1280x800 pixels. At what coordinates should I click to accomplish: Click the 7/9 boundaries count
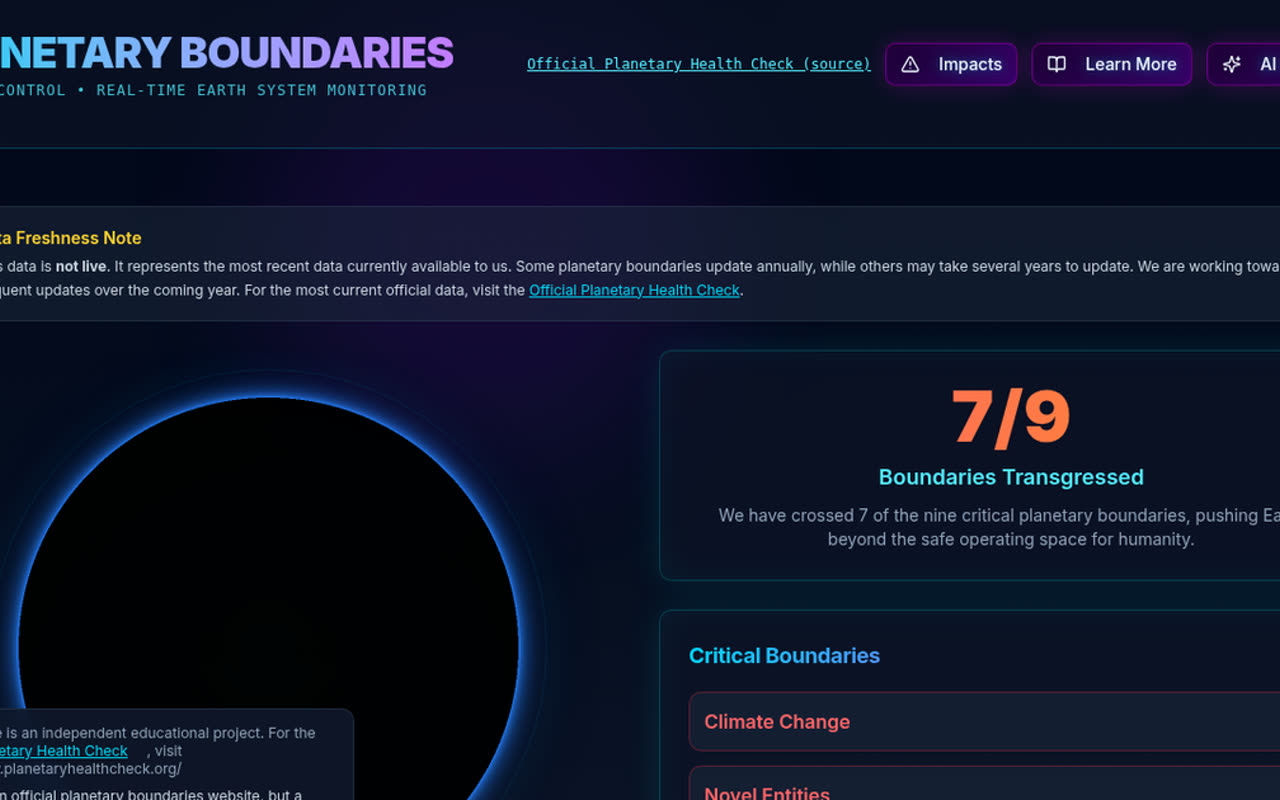pos(1011,417)
